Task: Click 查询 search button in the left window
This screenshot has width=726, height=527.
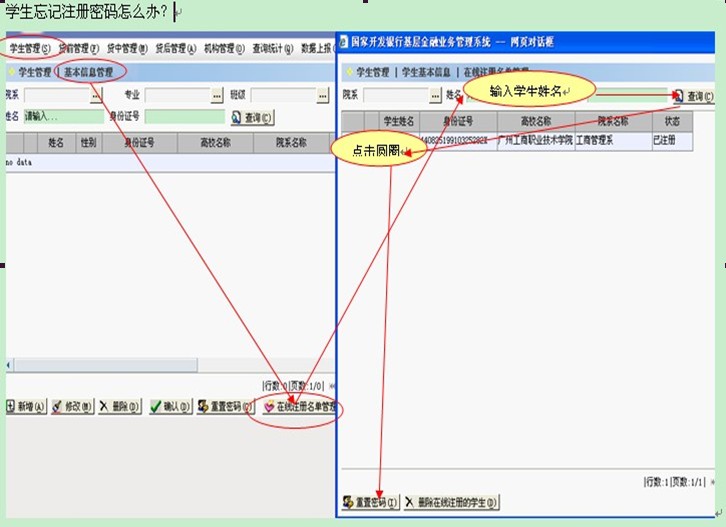Action: click(x=252, y=117)
